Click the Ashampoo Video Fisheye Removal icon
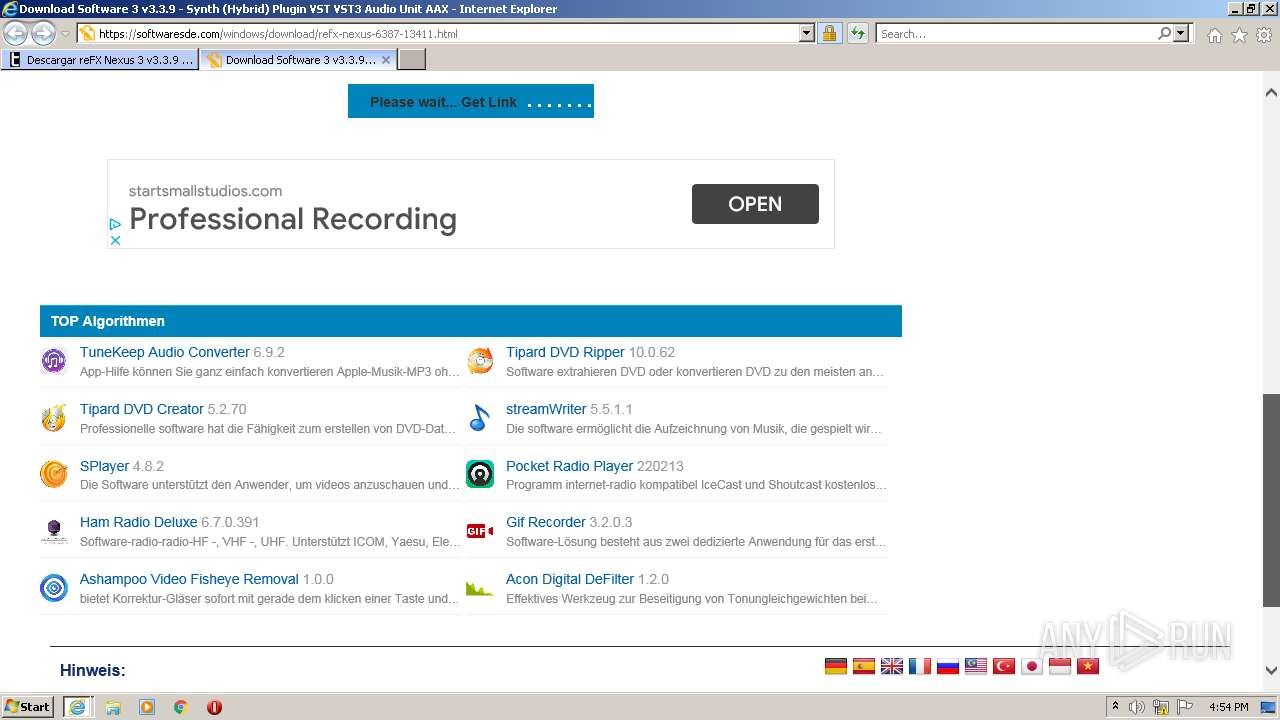This screenshot has height=720, width=1280. click(54, 588)
